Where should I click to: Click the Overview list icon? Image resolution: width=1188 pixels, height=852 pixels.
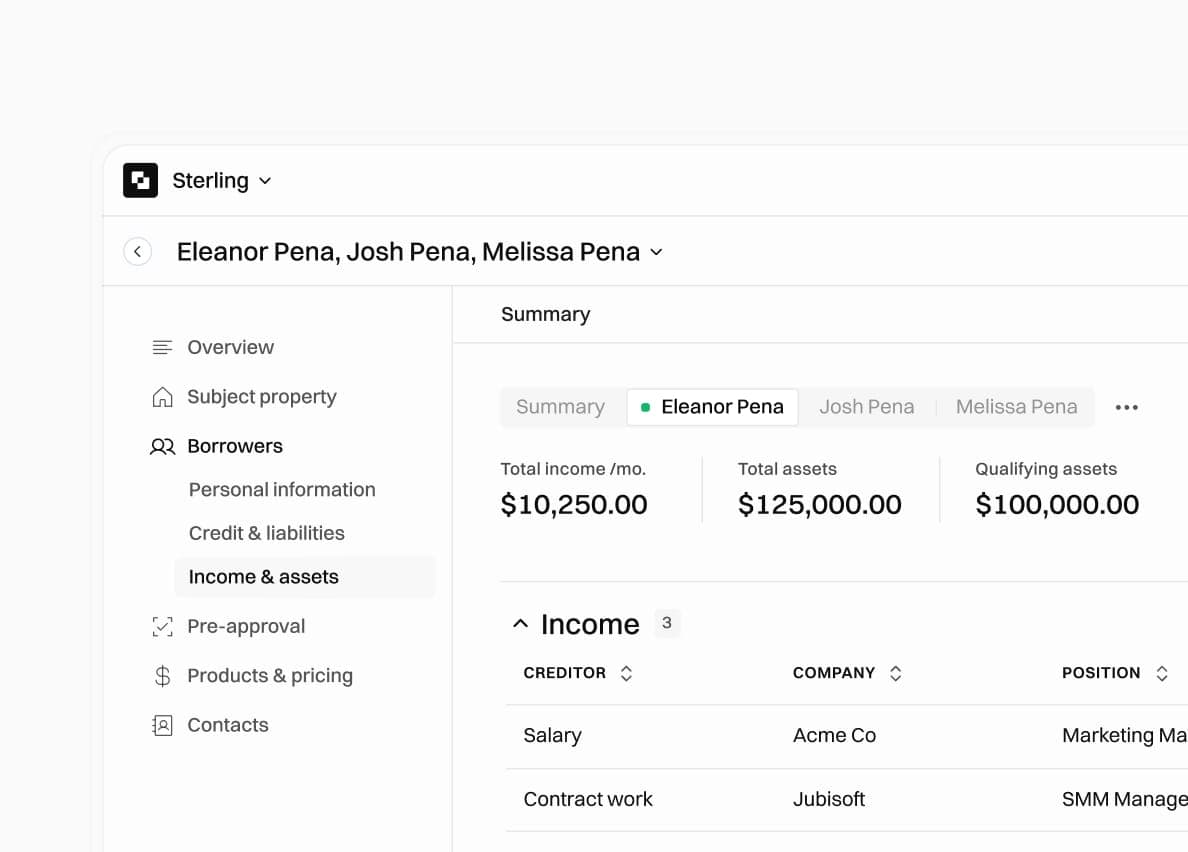pos(162,347)
